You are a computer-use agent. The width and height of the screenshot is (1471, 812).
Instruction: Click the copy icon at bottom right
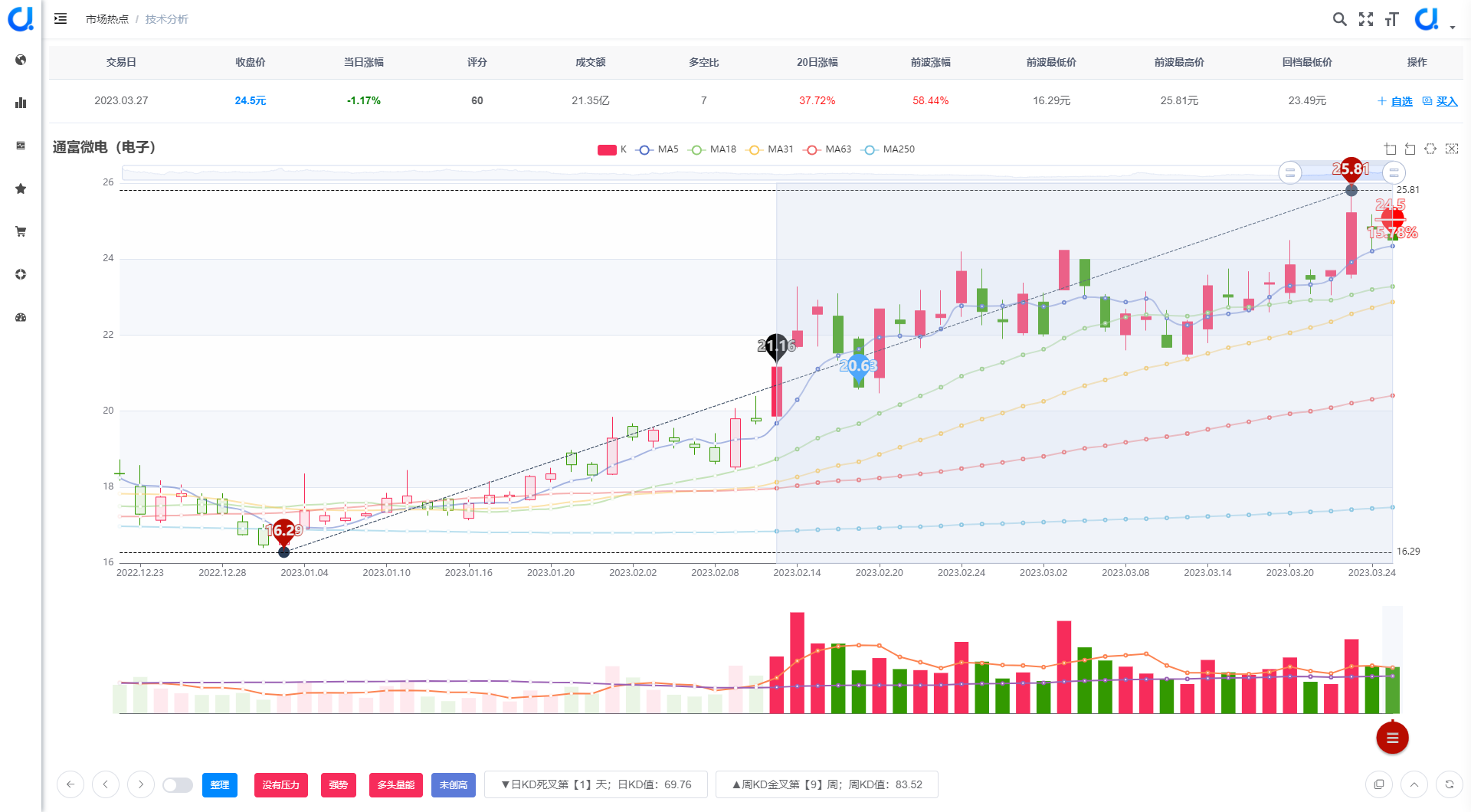tap(1379, 784)
